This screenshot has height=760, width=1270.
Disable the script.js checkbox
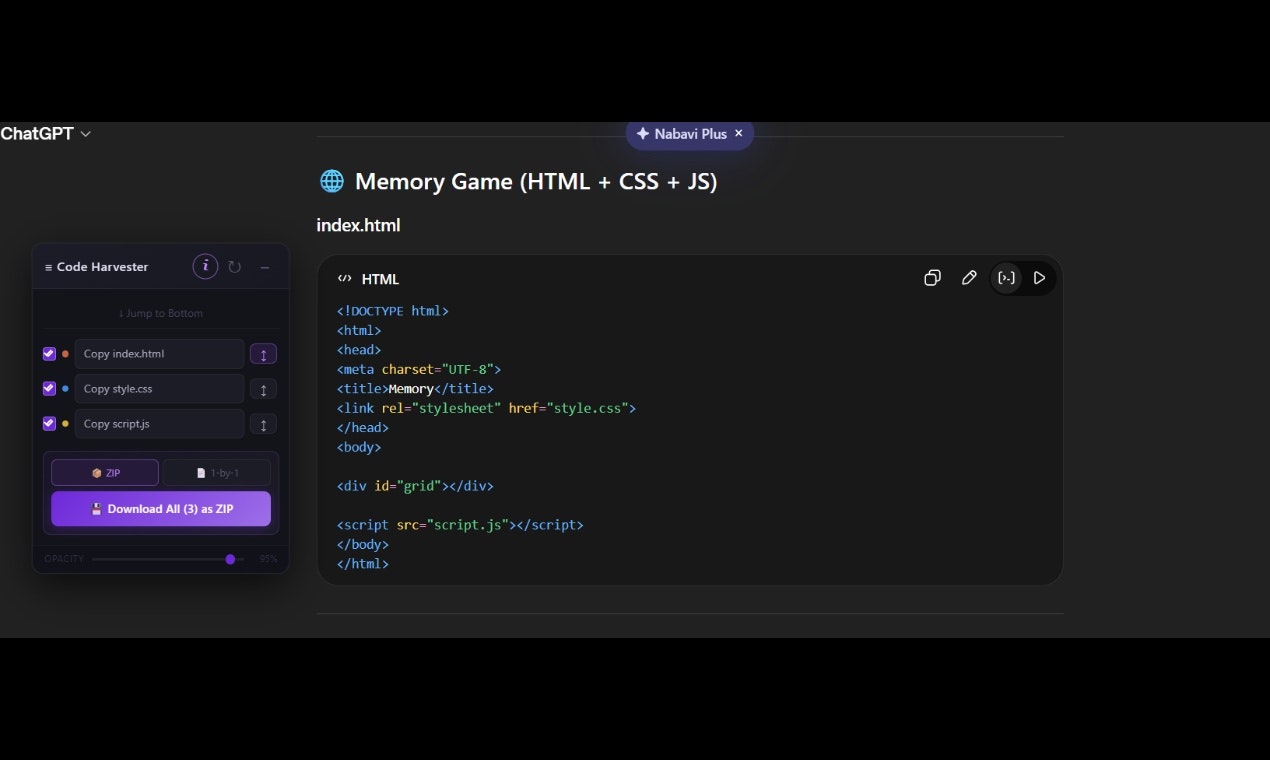[49, 423]
